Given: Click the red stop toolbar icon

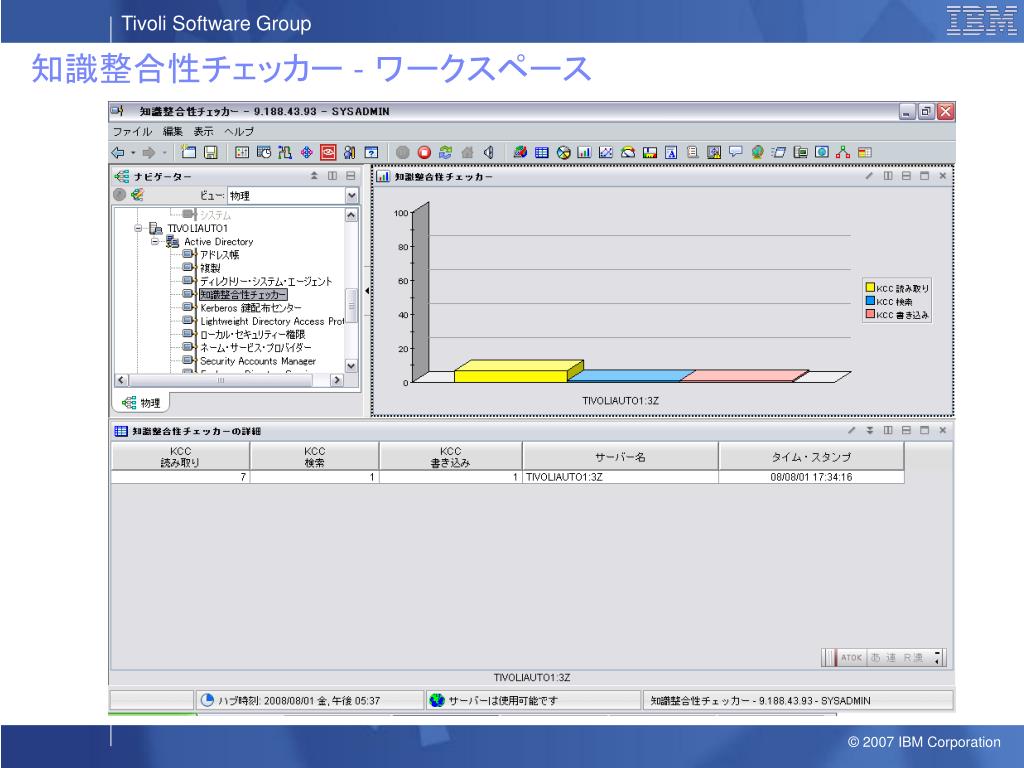Looking at the screenshot, I should click(x=424, y=152).
